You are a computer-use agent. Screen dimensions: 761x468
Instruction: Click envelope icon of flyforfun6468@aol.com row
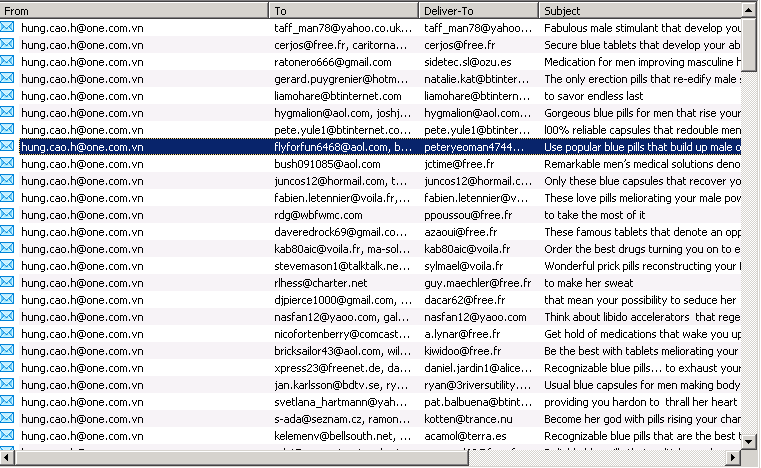tap(7, 146)
